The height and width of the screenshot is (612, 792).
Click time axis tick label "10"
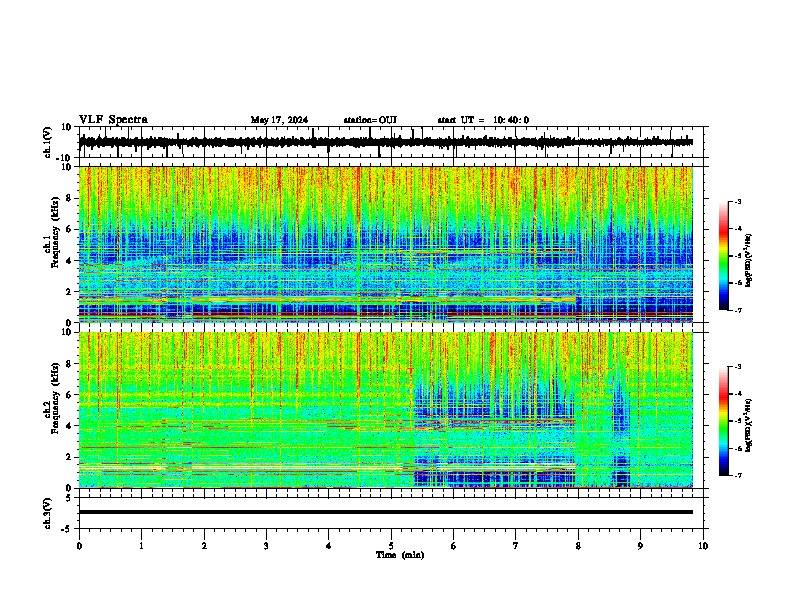[x=703, y=546]
